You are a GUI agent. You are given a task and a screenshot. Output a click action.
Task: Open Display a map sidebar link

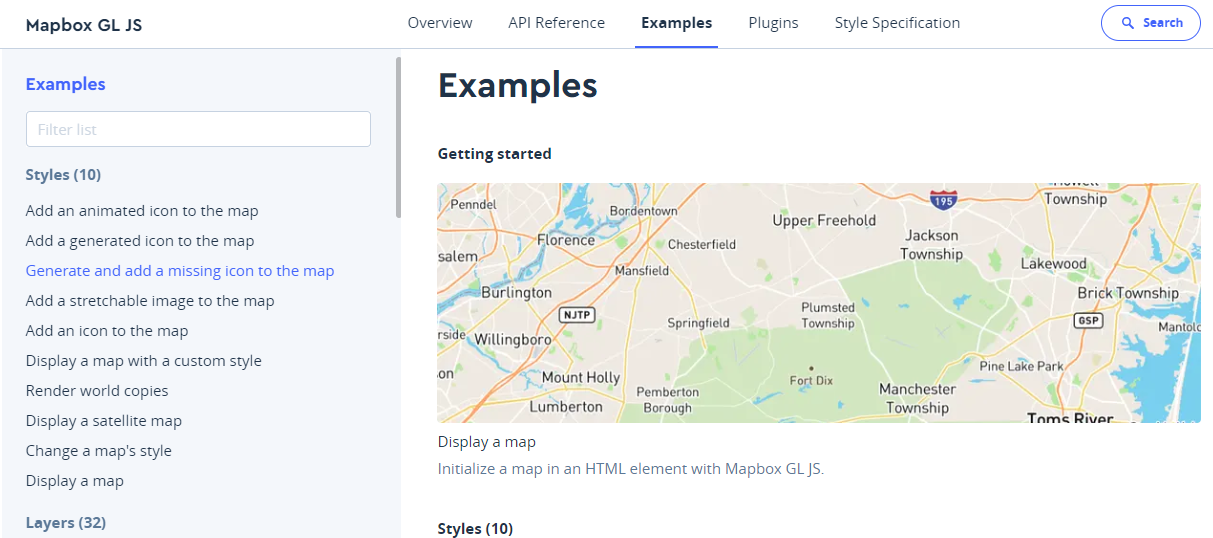75,481
